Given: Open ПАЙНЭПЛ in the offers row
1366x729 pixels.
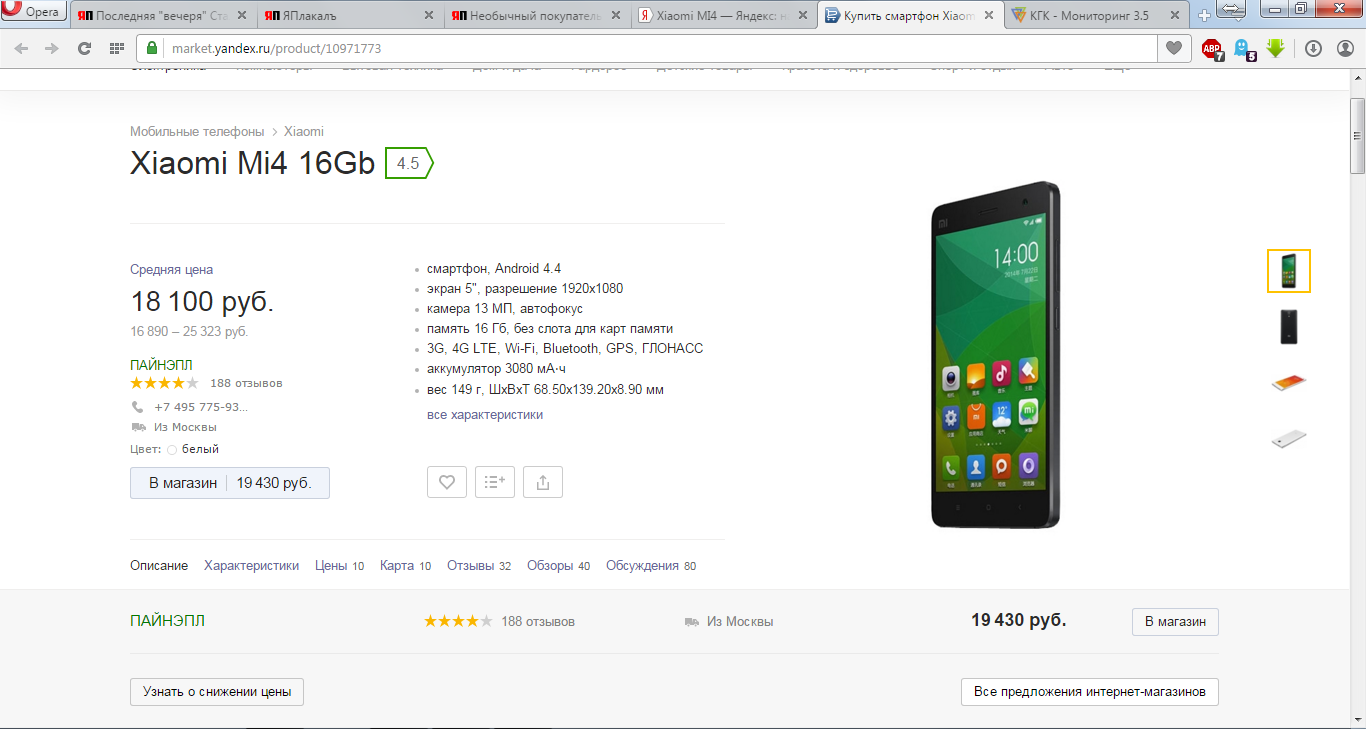Looking at the screenshot, I should (167, 621).
